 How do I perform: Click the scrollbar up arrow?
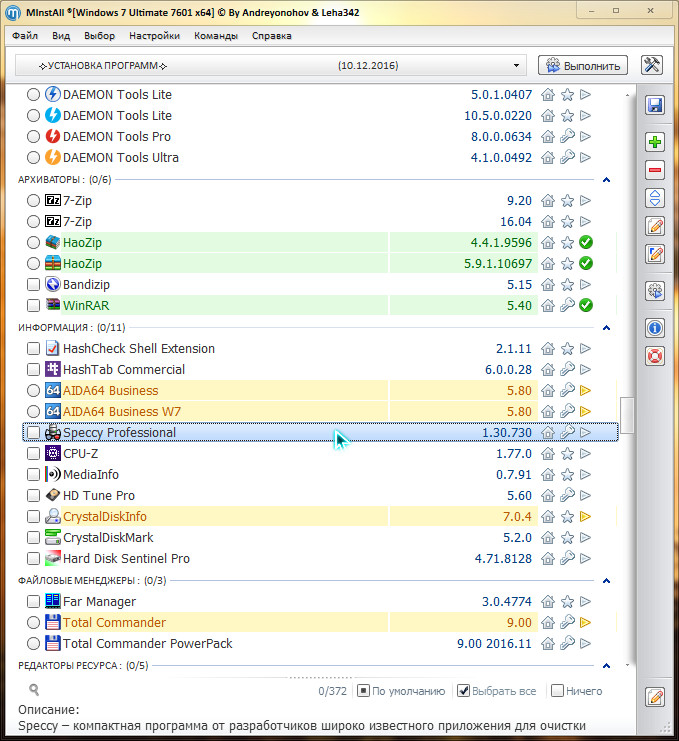click(627, 95)
